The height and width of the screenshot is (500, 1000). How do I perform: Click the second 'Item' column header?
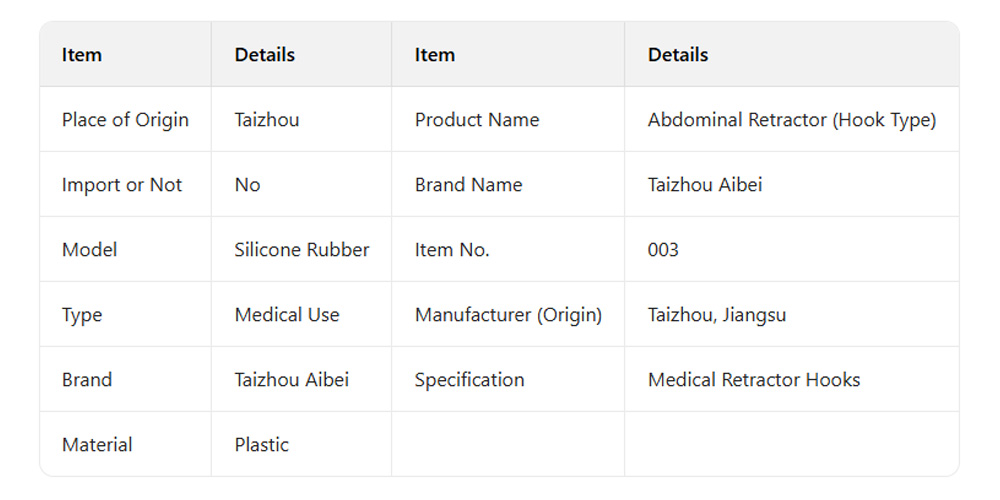[x=435, y=55]
